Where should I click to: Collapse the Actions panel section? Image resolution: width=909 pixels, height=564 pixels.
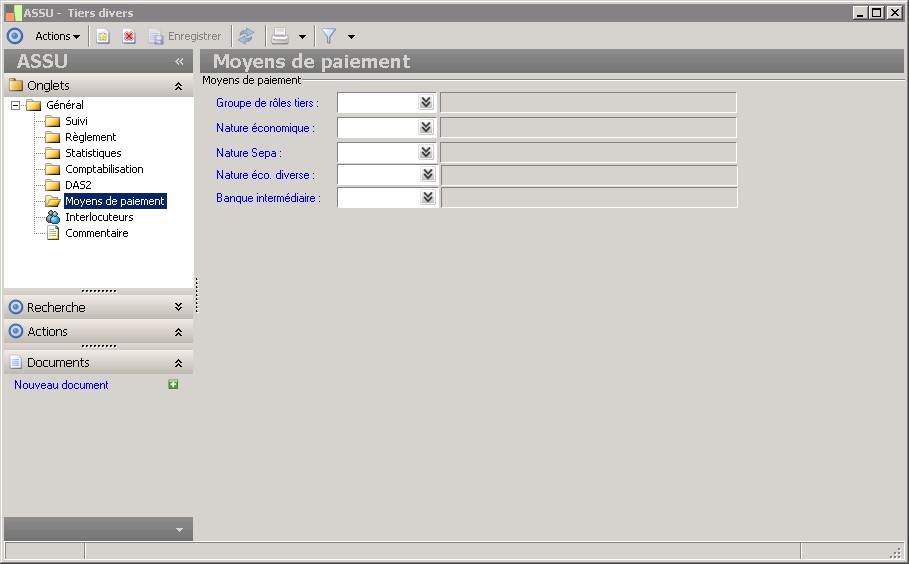(179, 332)
